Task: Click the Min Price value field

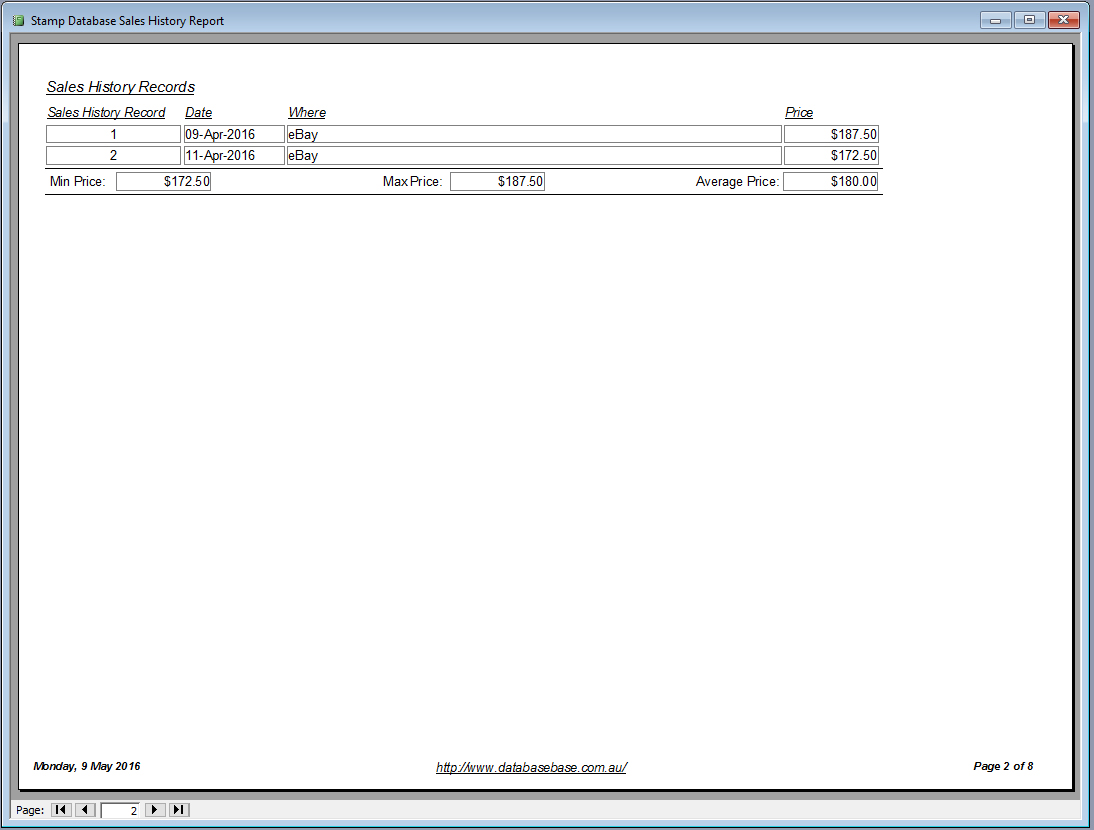Action: tap(163, 181)
